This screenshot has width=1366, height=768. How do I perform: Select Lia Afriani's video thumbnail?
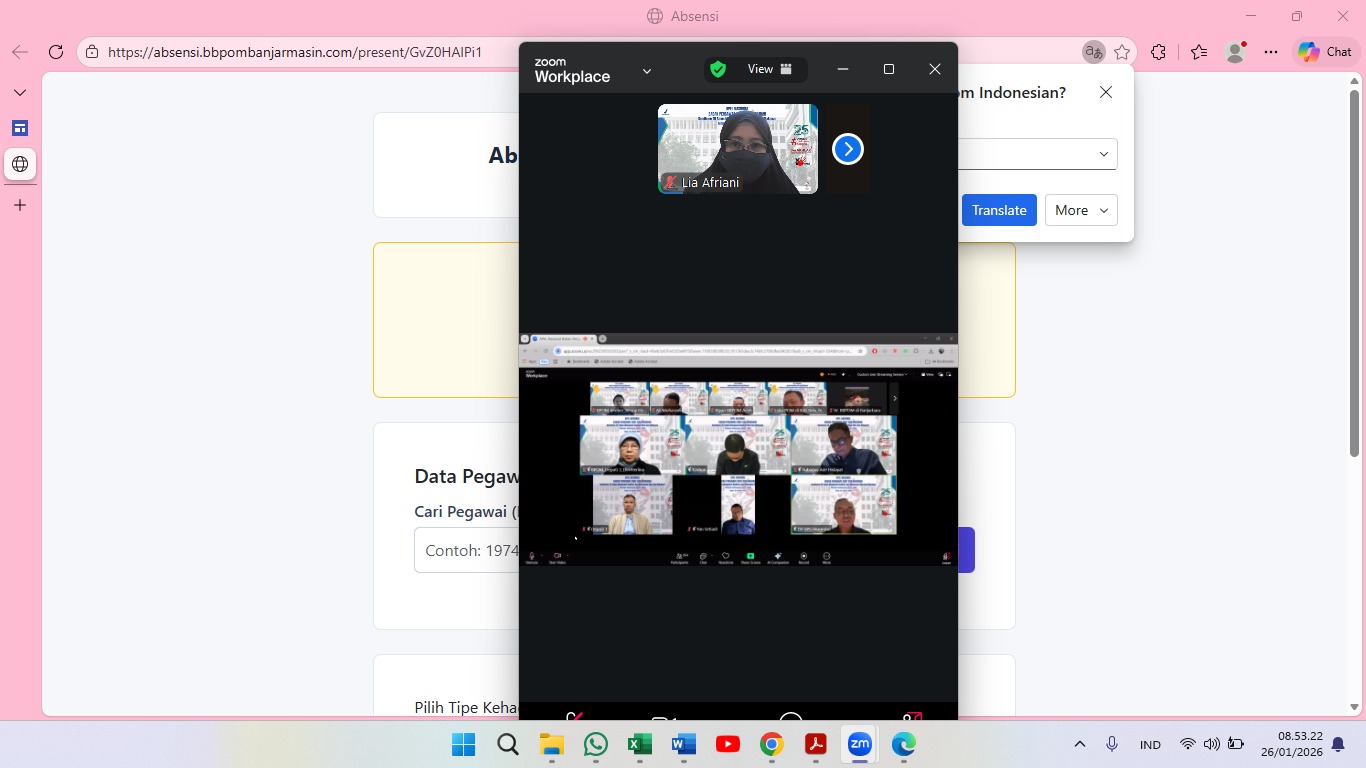point(737,148)
